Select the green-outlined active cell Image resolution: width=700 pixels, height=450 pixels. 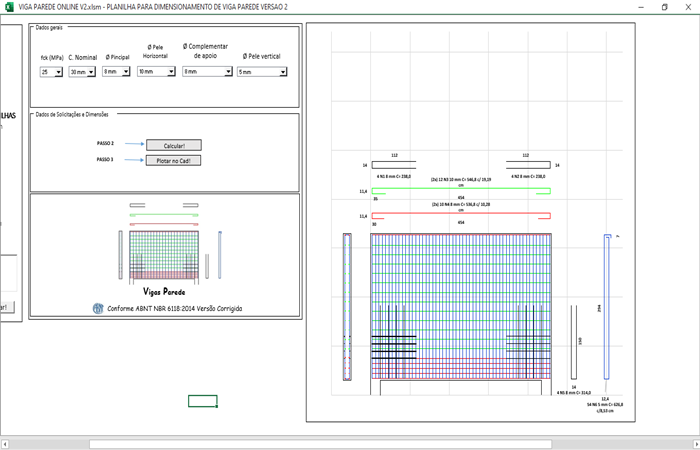(203, 401)
